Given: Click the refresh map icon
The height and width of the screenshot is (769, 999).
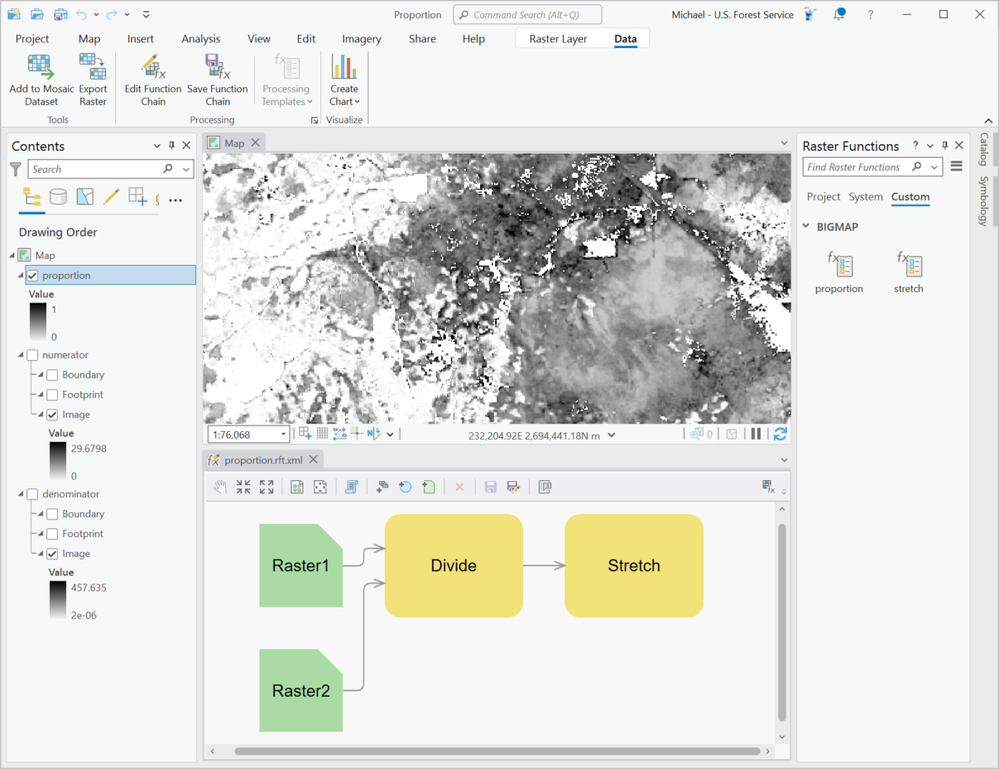Looking at the screenshot, I should point(780,434).
